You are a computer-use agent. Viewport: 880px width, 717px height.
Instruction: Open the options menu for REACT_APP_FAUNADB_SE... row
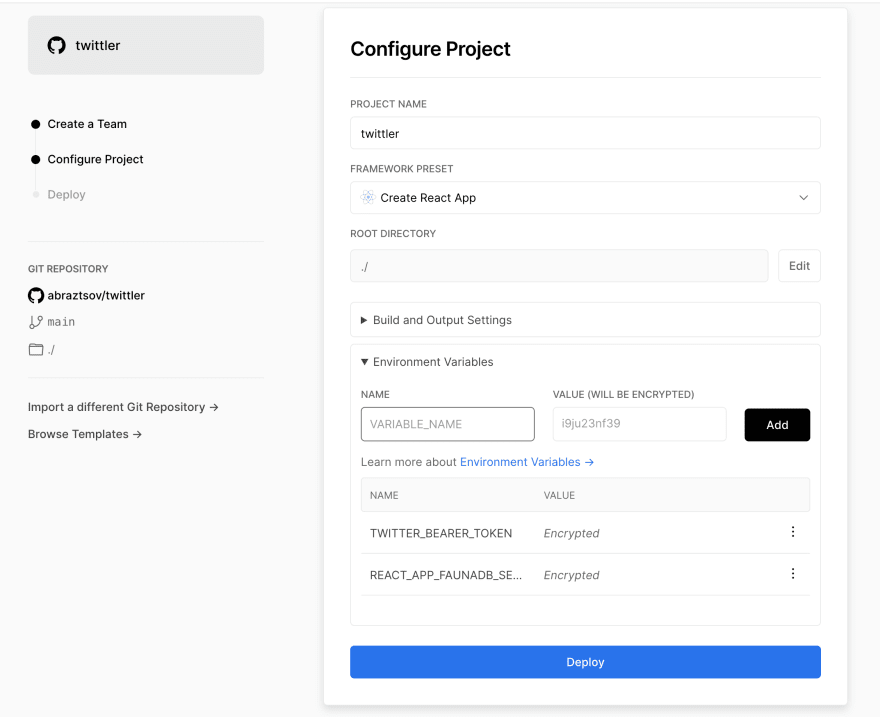[792, 573]
